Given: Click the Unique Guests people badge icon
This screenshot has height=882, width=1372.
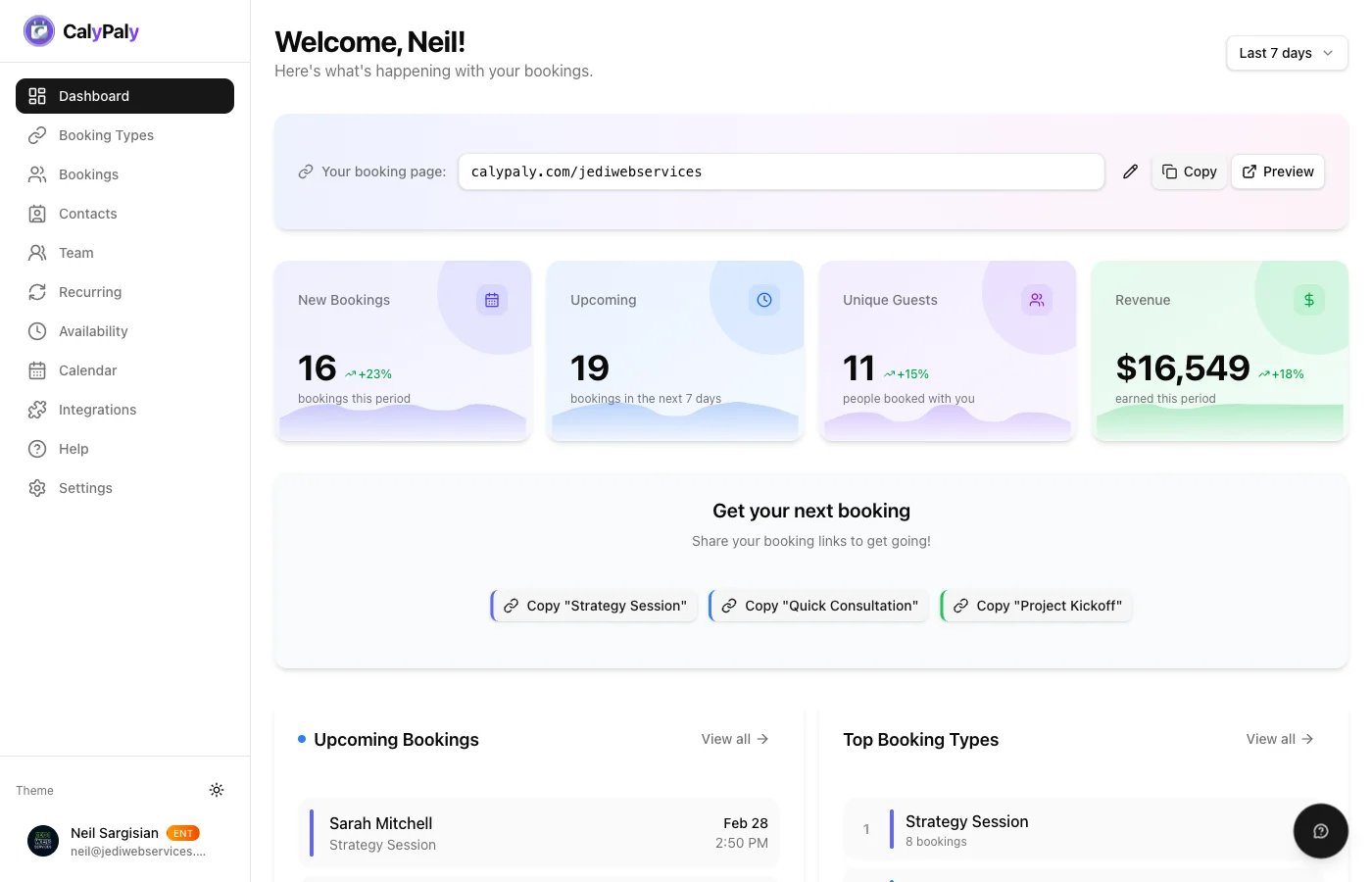Looking at the screenshot, I should (1037, 300).
